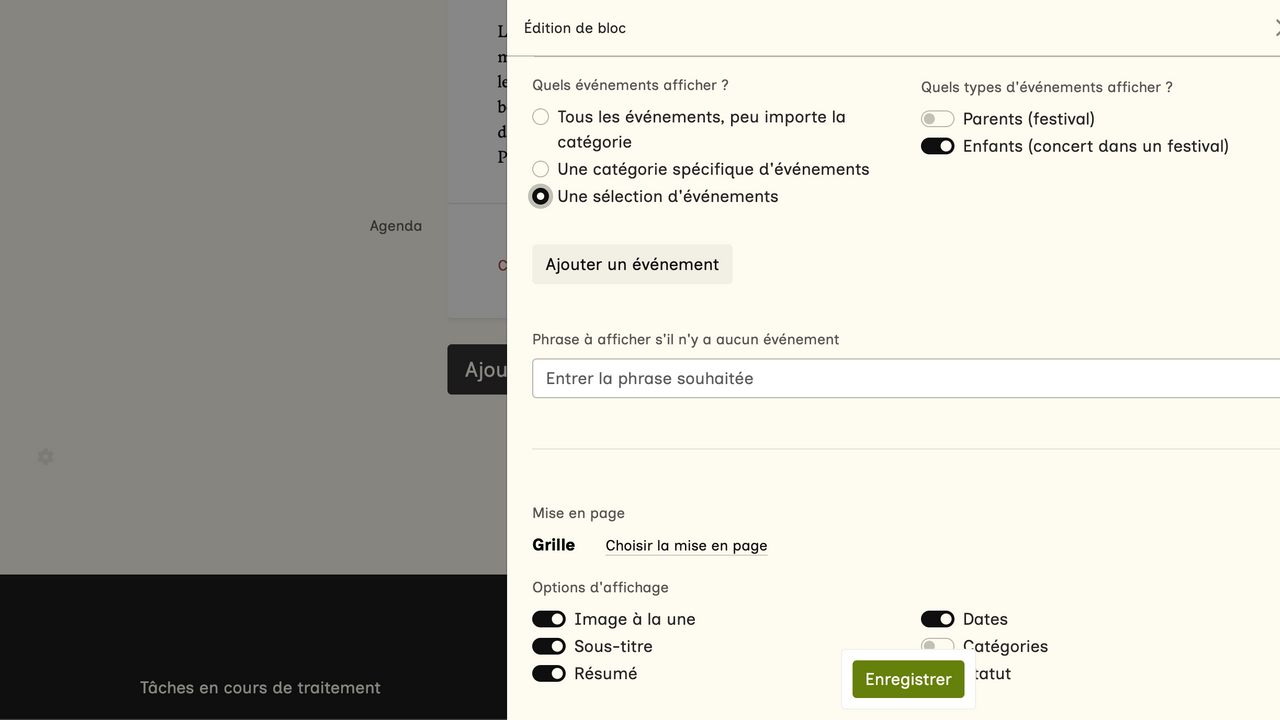Image resolution: width=1280 pixels, height=720 pixels.
Task: Enable the Parents (festival) toggle
Action: pyautogui.click(x=937, y=119)
